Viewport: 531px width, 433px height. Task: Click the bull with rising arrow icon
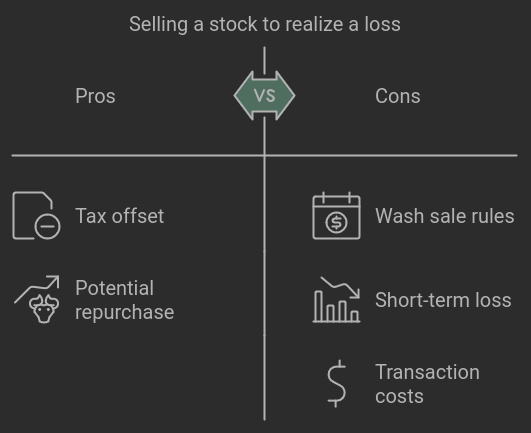click(x=37, y=299)
